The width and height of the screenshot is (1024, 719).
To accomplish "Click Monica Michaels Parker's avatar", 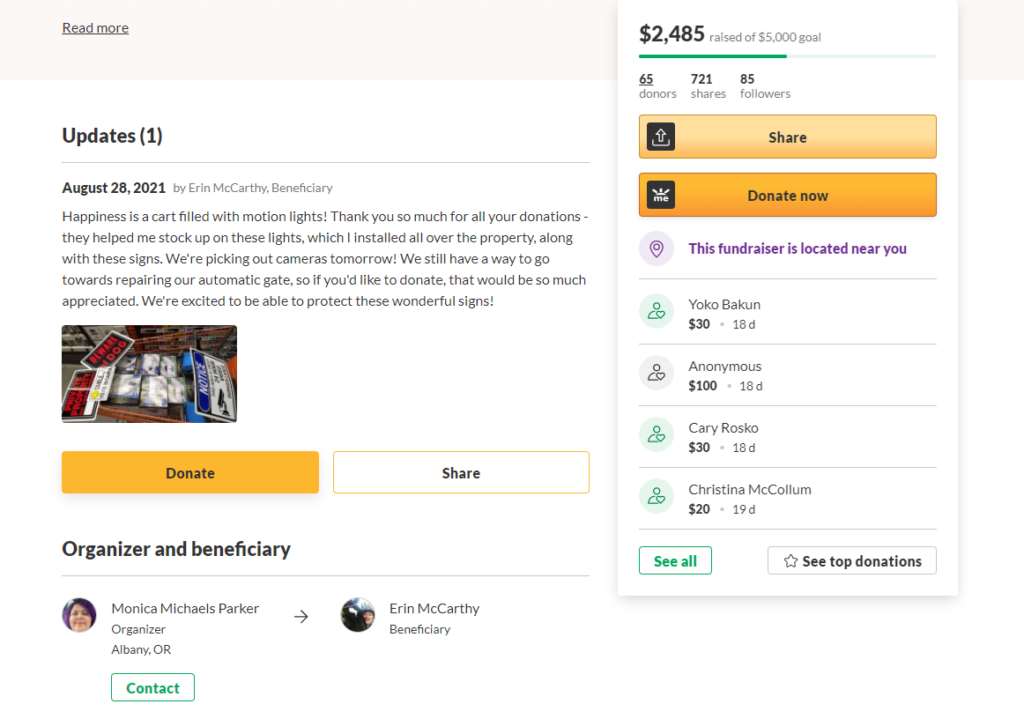I will tap(79, 615).
